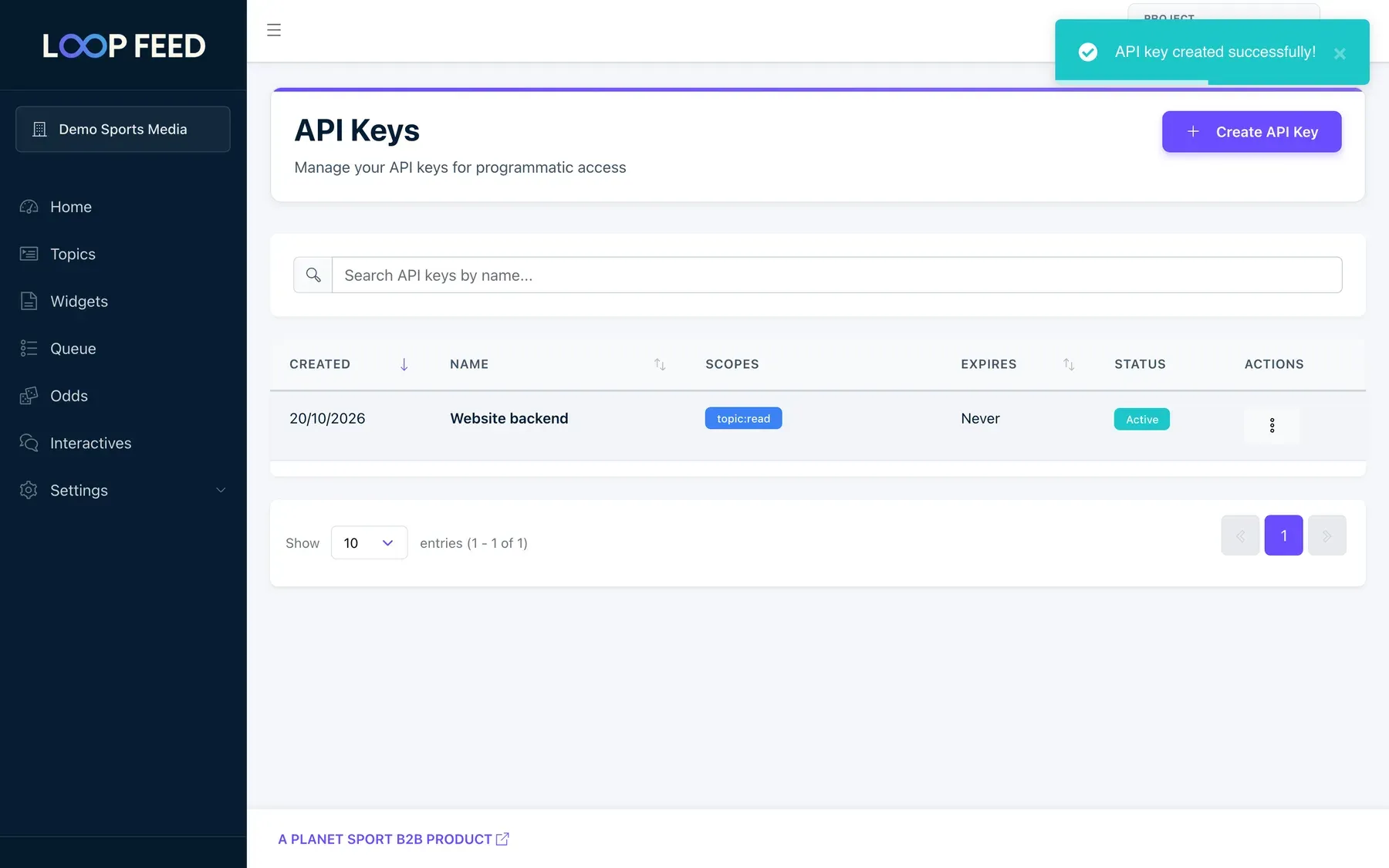1389x868 pixels.
Task: Click the success checkmark icon in toast
Action: coord(1088,52)
